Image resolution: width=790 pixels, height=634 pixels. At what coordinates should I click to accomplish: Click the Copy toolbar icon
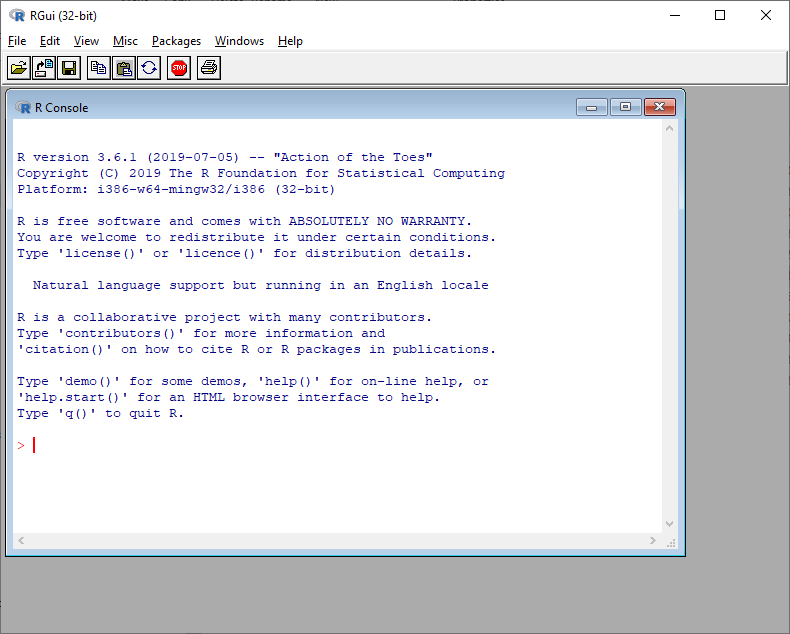(x=98, y=68)
